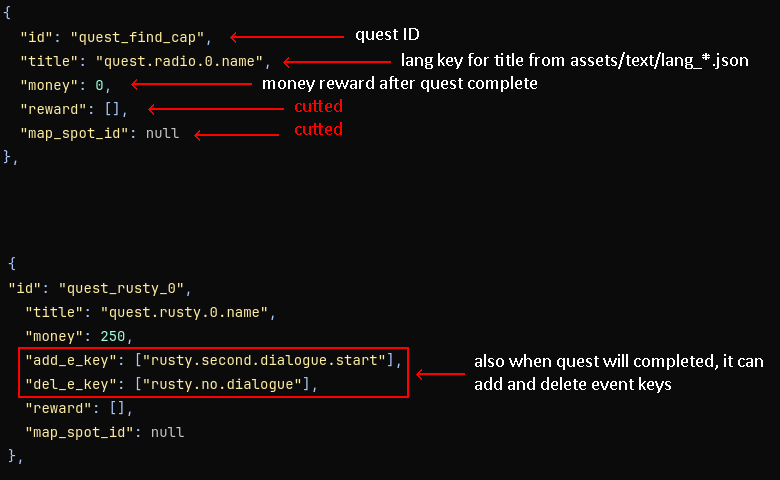Image resolution: width=780 pixels, height=480 pixels.
Task: Click the "quest.rusty.0.name" title value
Action: (x=193, y=312)
